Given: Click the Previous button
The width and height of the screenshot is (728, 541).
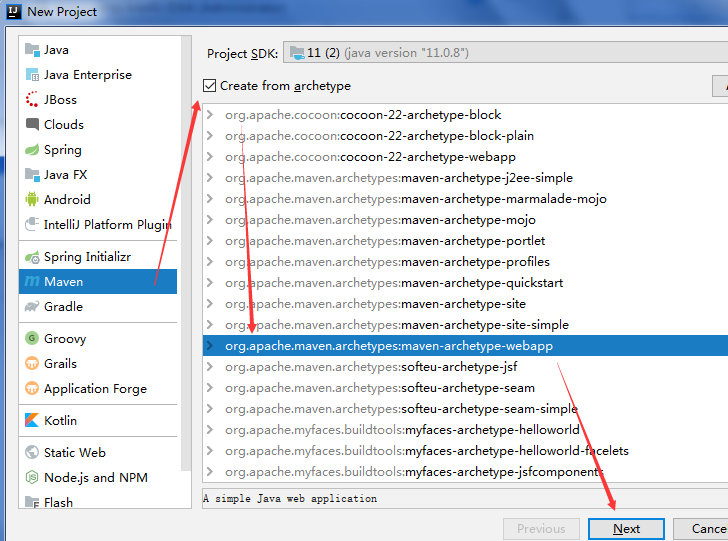Looking at the screenshot, I should coord(541,529).
